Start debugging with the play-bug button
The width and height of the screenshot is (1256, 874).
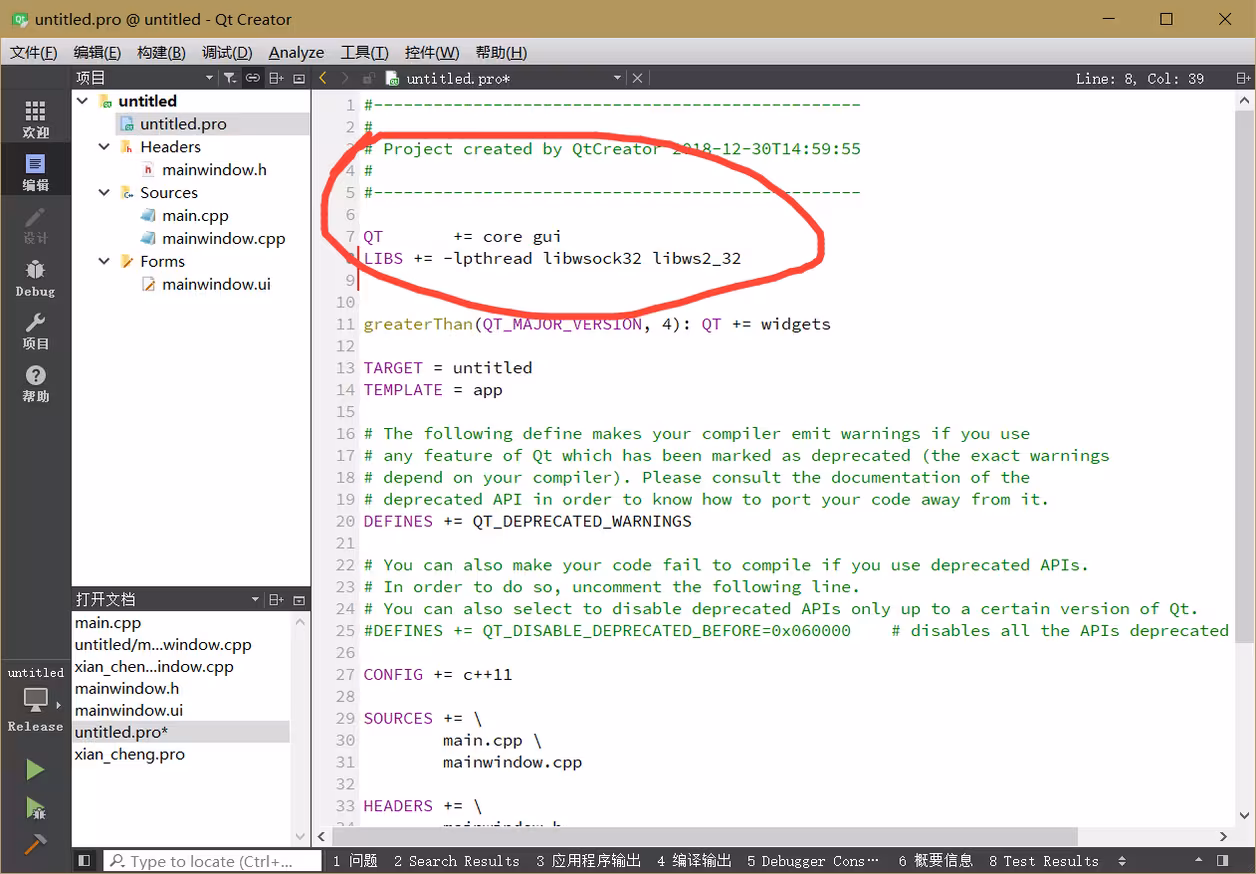[x=35, y=807]
